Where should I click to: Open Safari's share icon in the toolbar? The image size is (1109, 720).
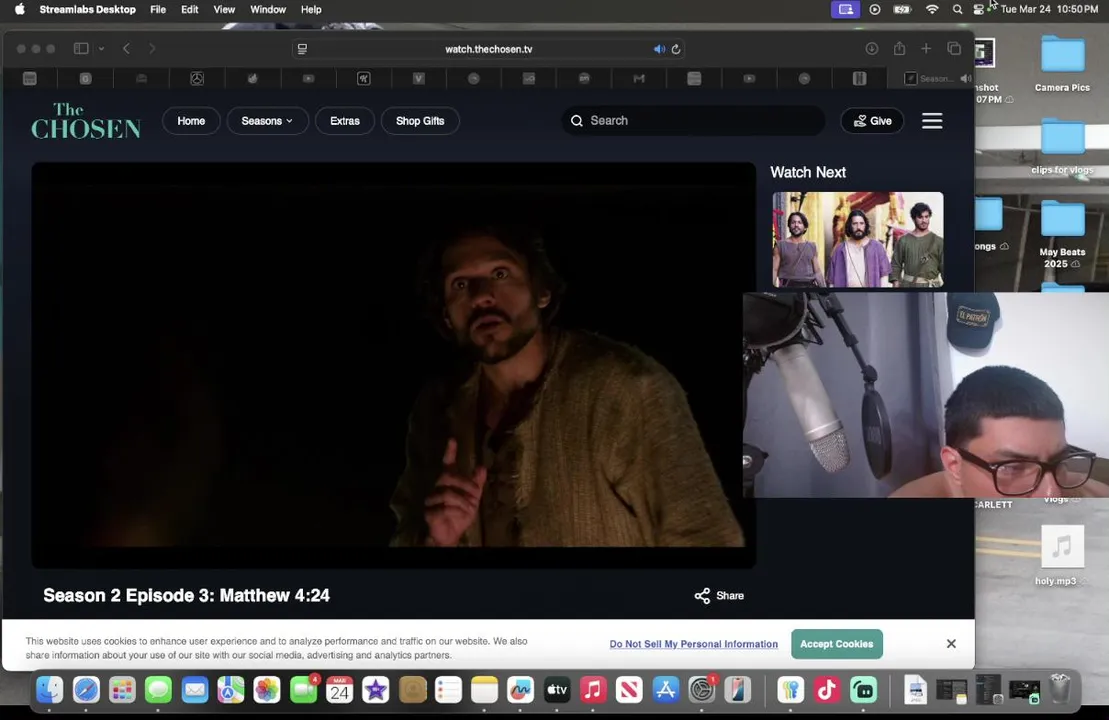pyautogui.click(x=899, y=48)
